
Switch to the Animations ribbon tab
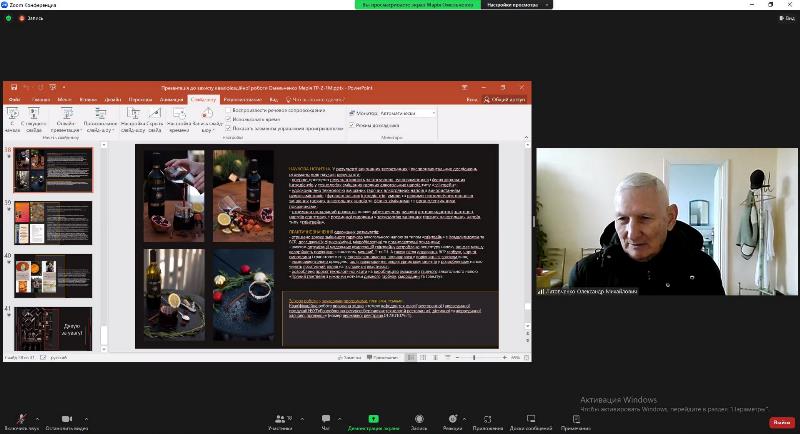171,100
